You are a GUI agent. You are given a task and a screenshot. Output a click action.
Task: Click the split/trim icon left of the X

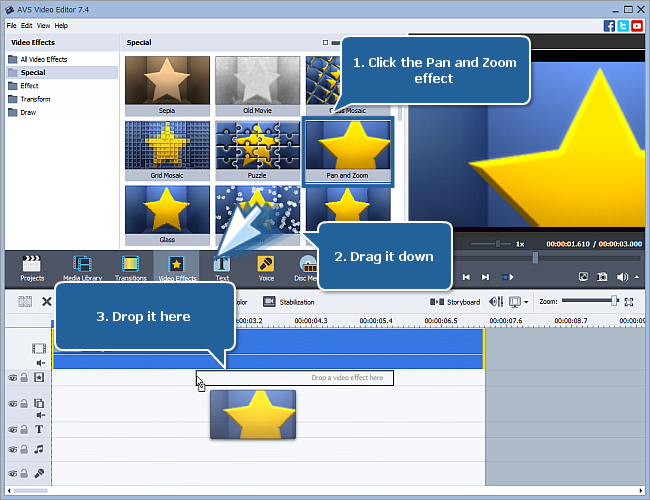click(25, 301)
